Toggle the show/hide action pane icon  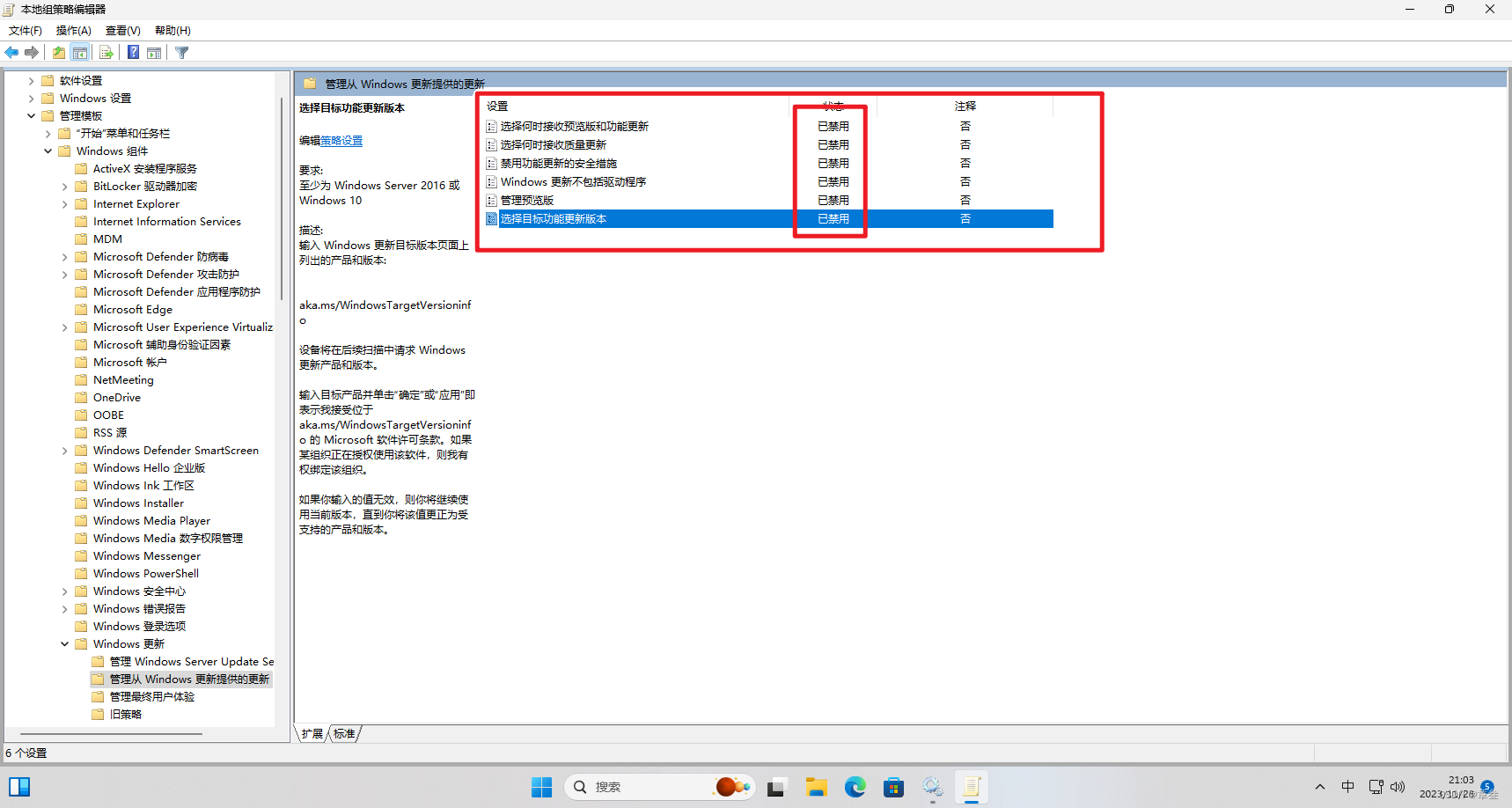click(154, 53)
